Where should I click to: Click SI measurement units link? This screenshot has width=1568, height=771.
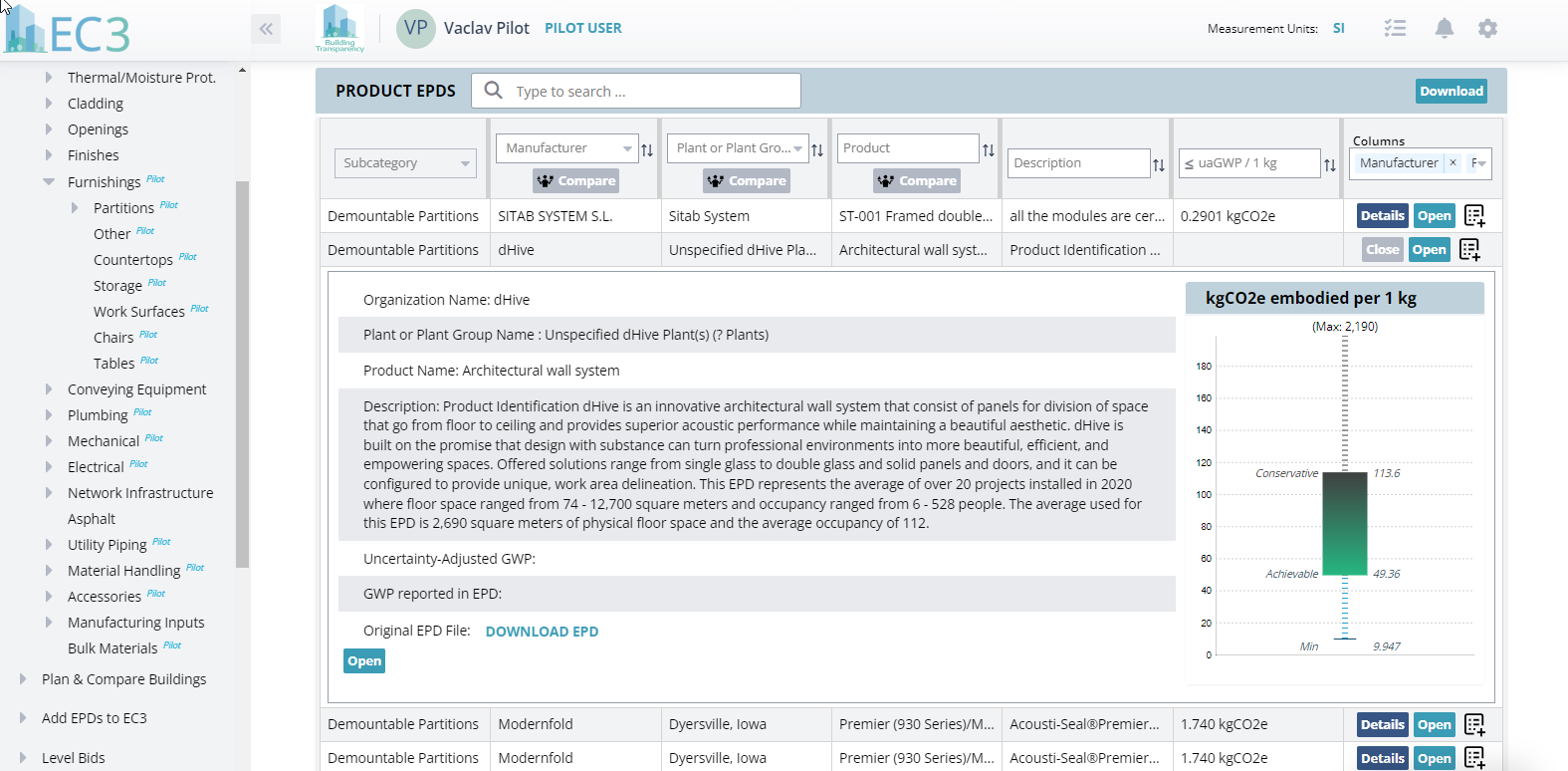coord(1339,28)
